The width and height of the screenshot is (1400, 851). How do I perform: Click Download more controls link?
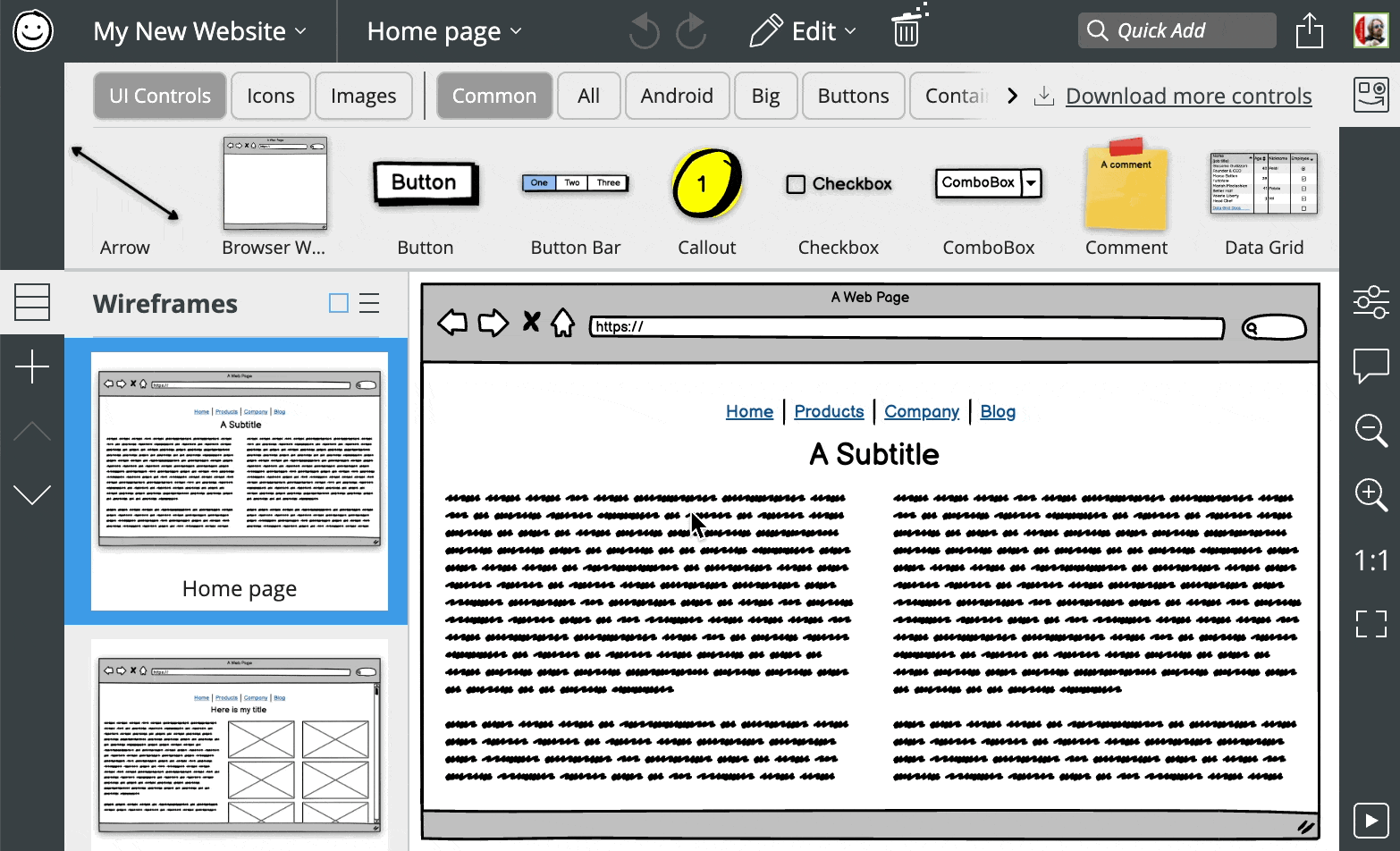click(x=1188, y=96)
